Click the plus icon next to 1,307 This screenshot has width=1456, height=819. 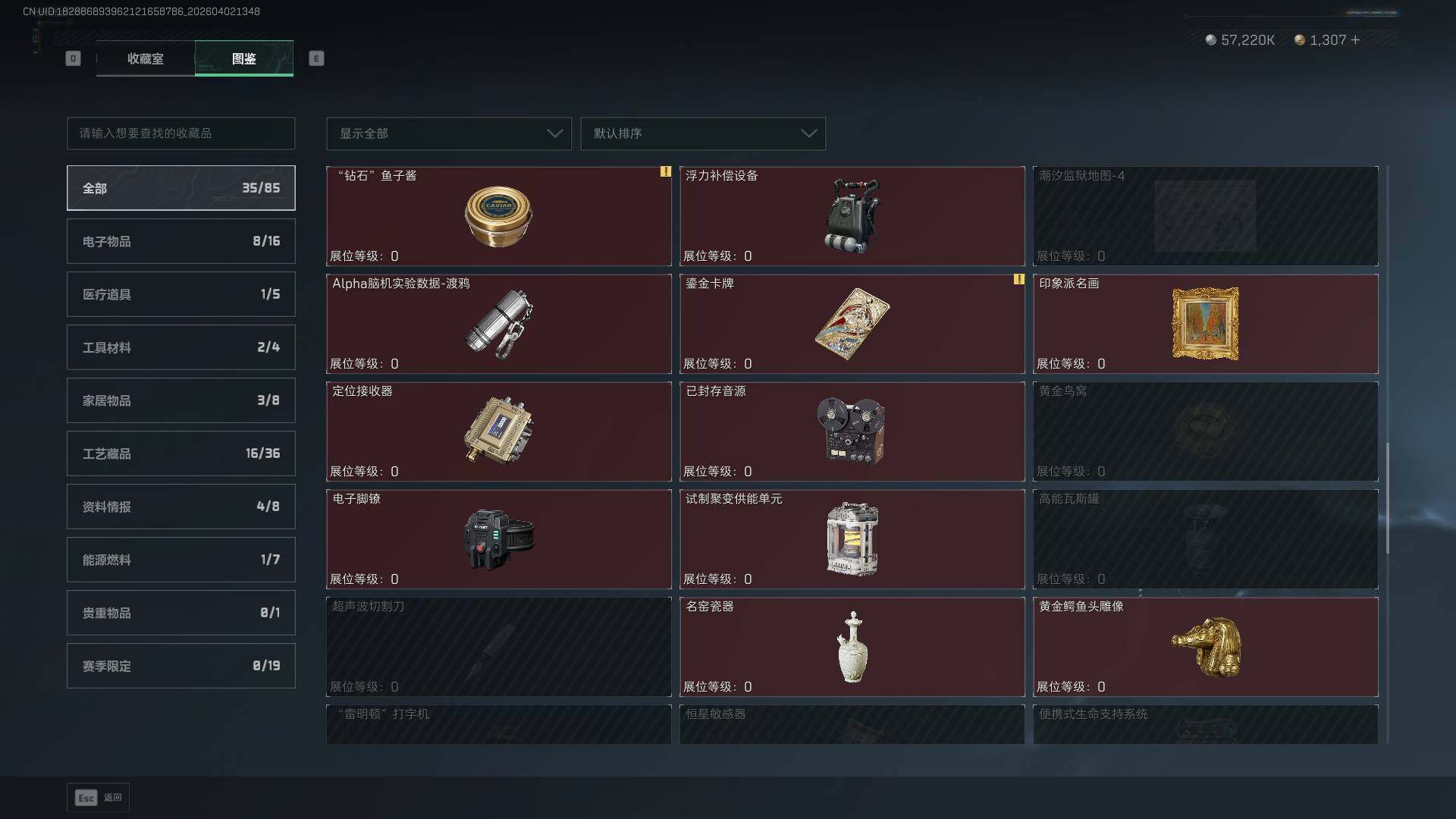pyautogui.click(x=1355, y=39)
